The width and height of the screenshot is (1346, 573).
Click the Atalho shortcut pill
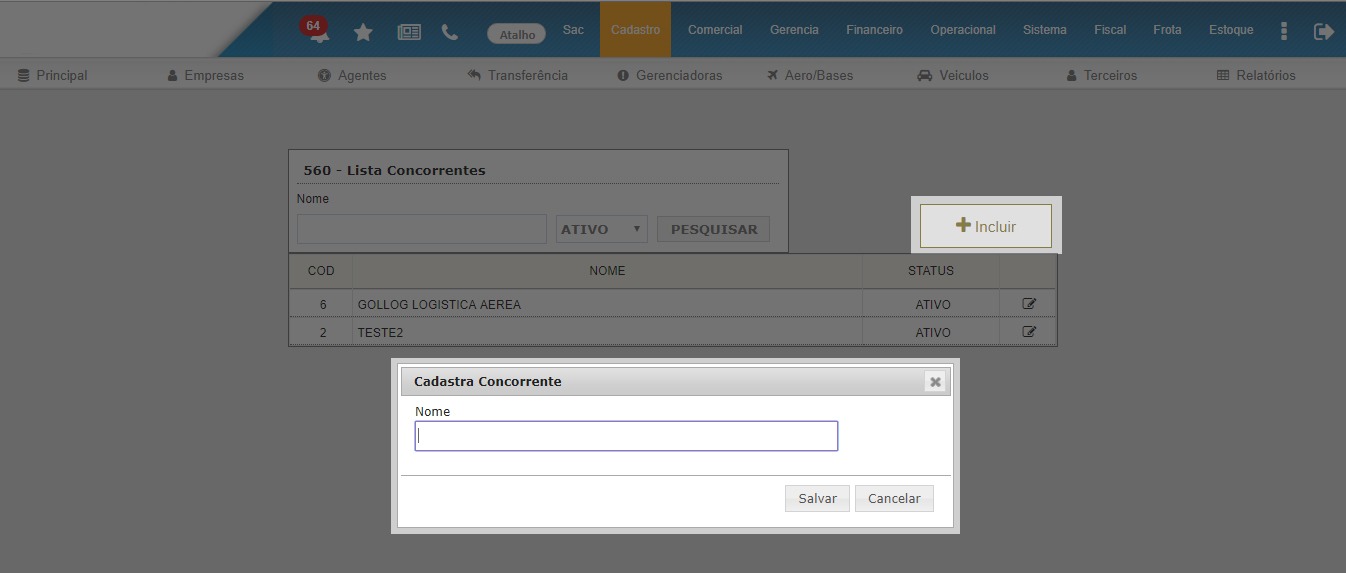pos(517,34)
